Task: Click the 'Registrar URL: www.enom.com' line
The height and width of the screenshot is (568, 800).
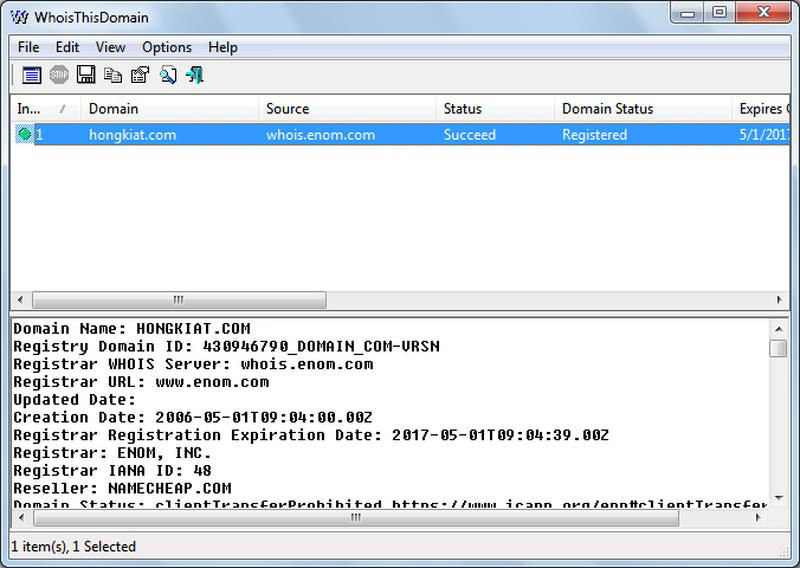Action: (x=141, y=382)
